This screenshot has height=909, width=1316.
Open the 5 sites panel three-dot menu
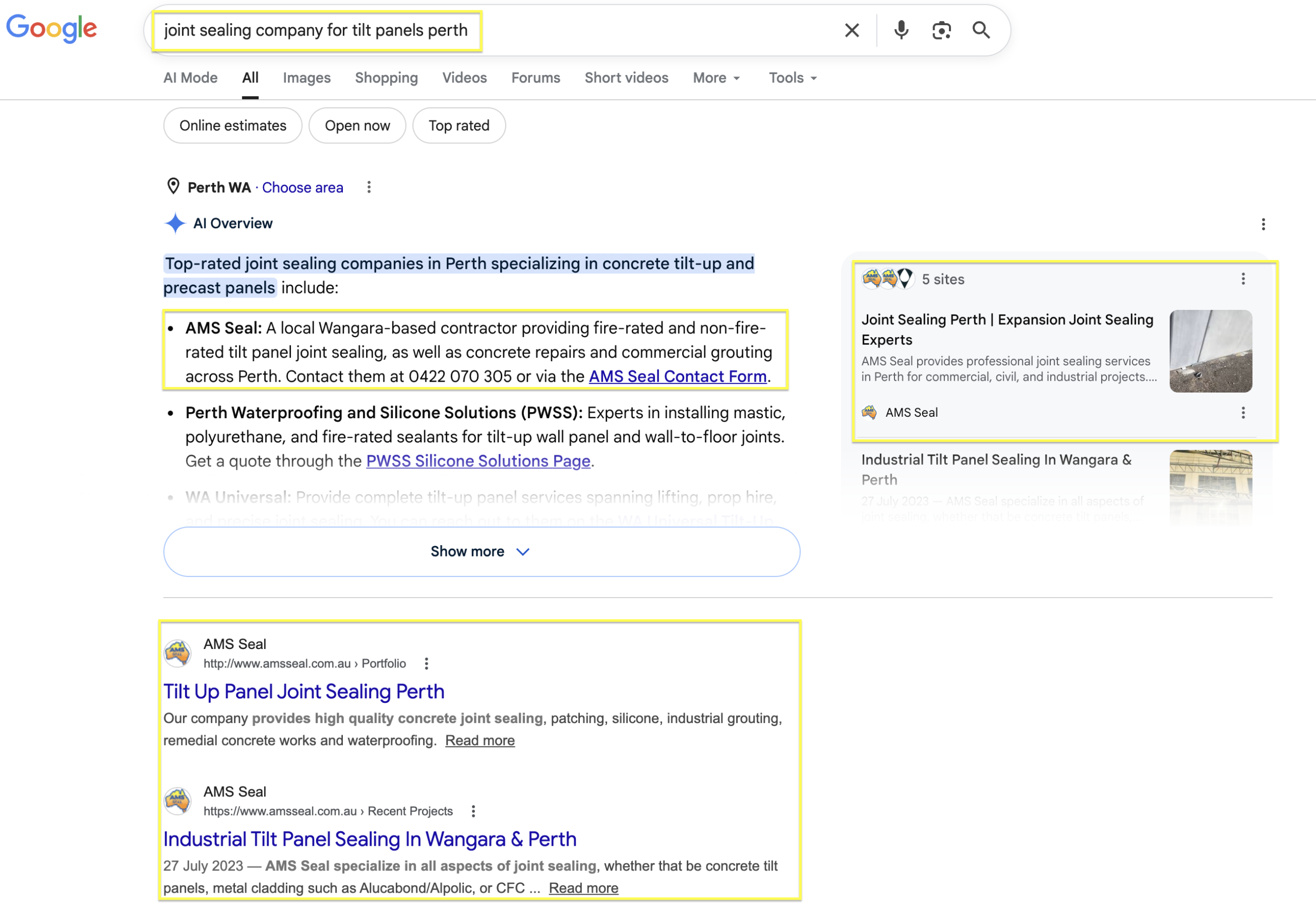(x=1243, y=279)
